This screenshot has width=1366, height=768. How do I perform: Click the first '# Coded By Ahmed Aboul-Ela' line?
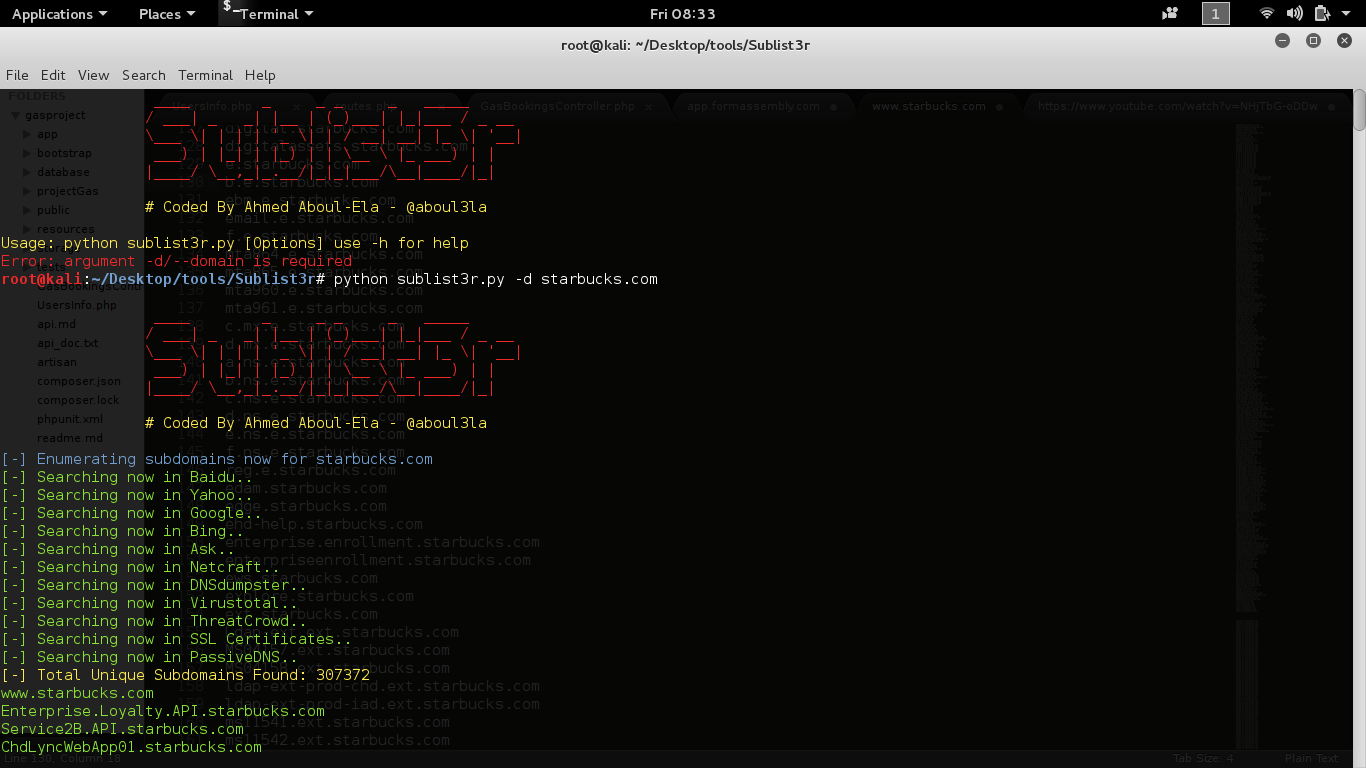click(316, 207)
